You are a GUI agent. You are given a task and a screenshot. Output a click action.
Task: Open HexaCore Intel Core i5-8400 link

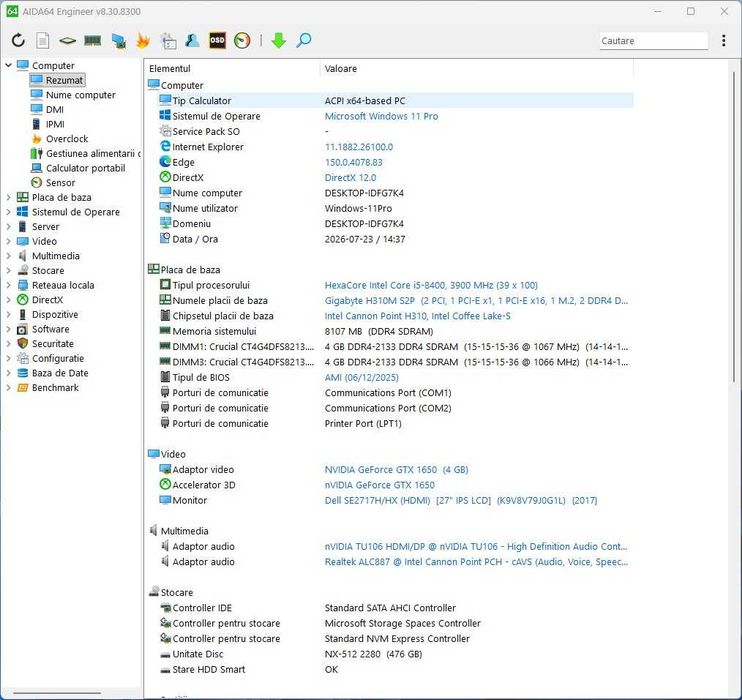coord(431,285)
